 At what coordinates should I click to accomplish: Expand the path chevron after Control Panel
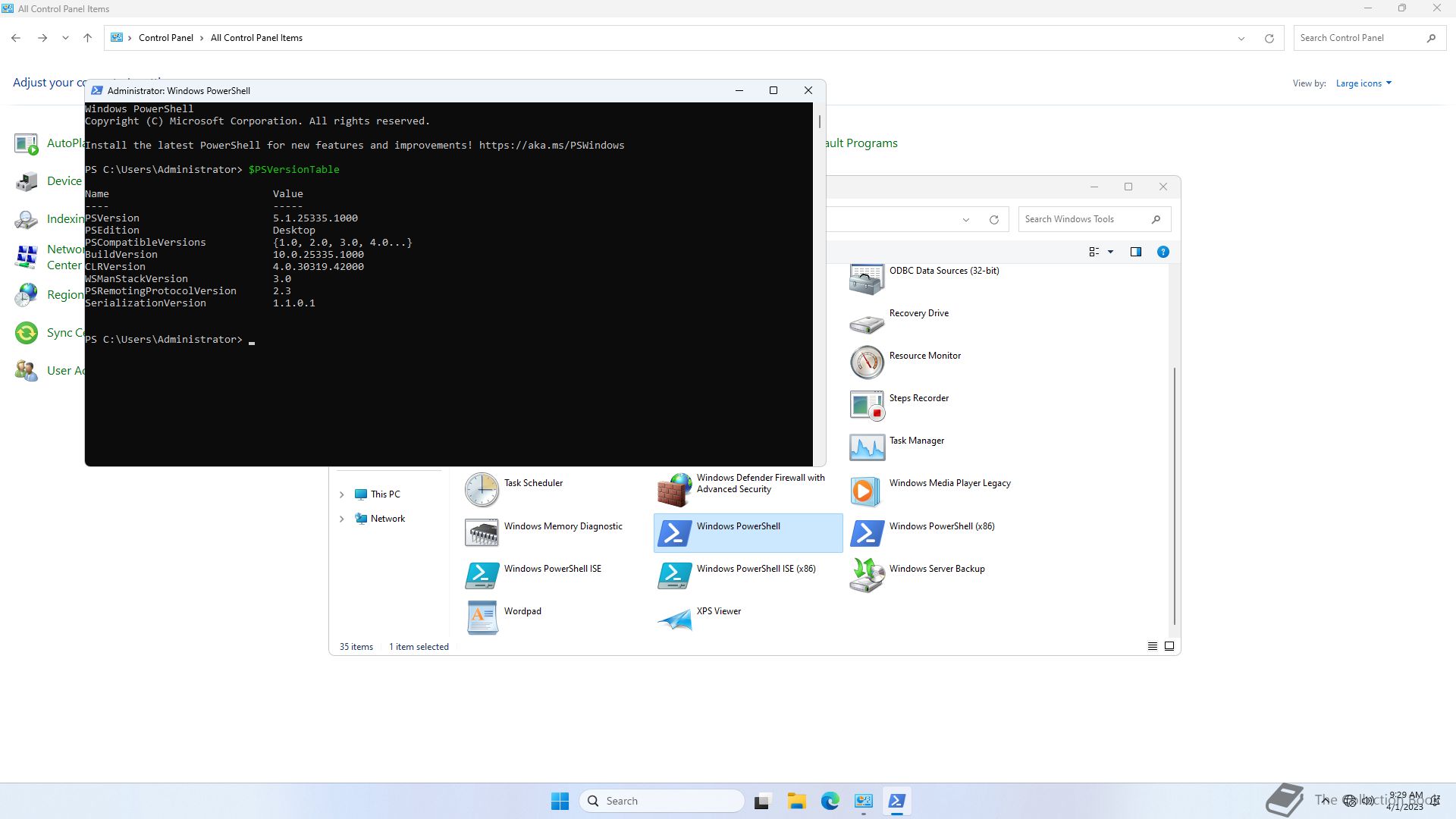coord(202,38)
